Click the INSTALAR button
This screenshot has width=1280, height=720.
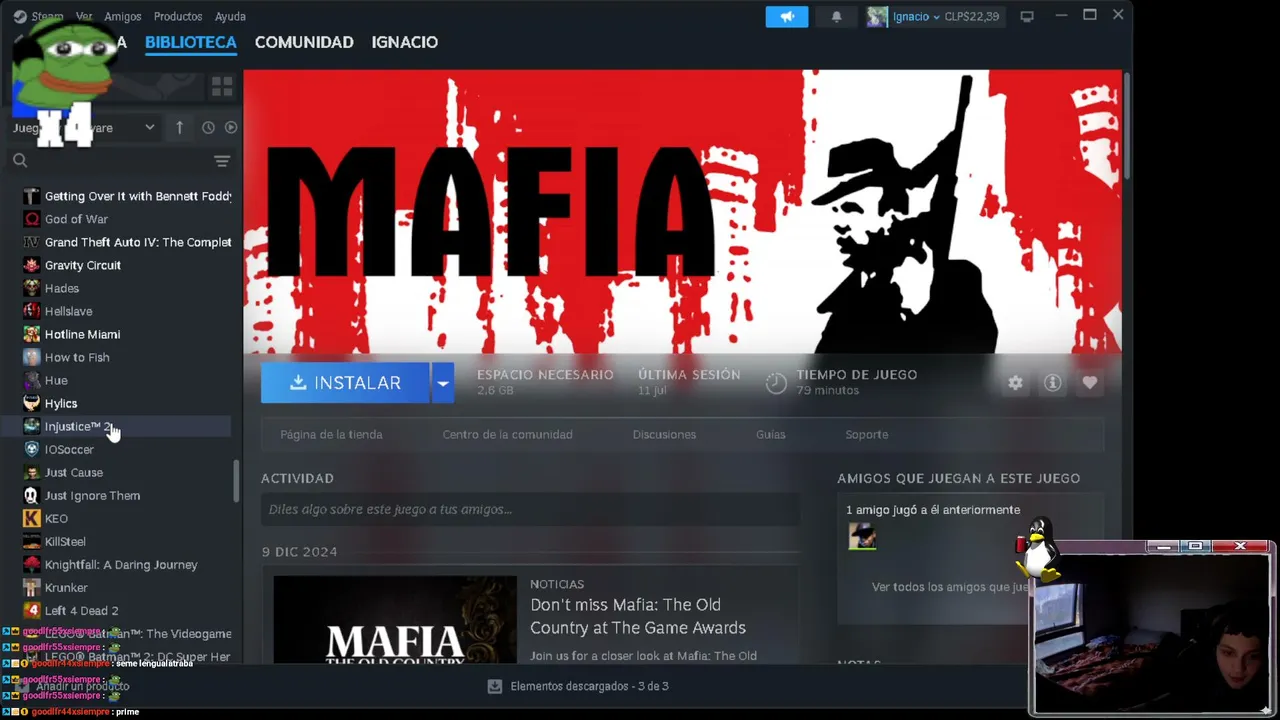coord(345,383)
